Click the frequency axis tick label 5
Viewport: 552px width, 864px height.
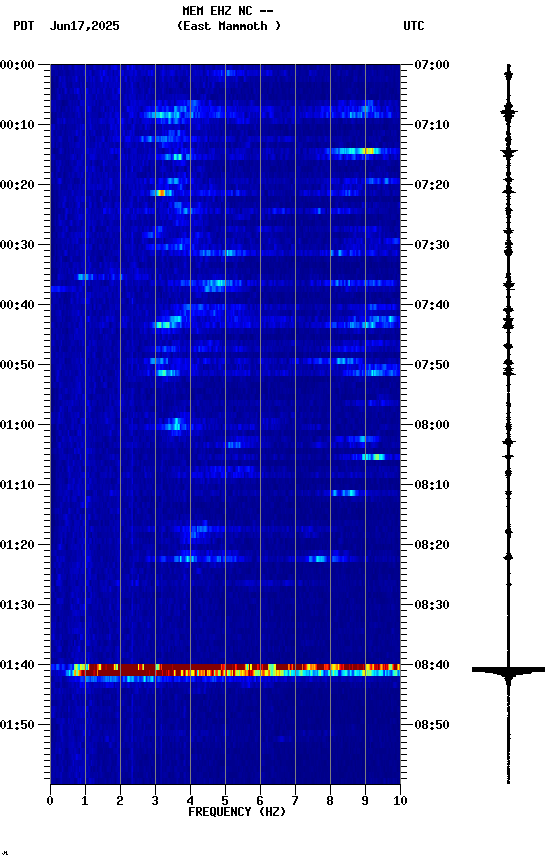pos(225,801)
